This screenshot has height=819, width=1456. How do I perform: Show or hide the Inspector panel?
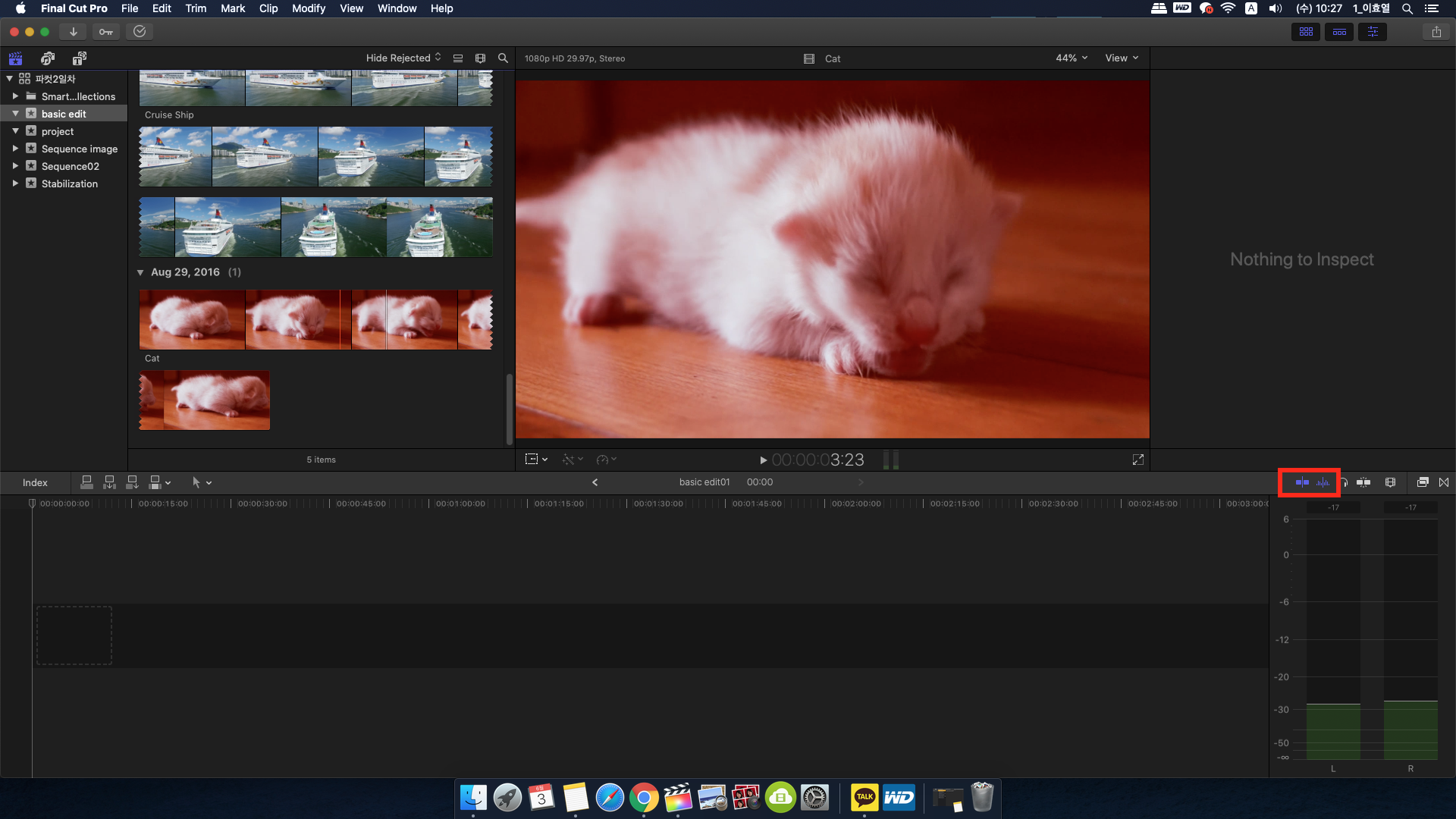[x=1373, y=32]
